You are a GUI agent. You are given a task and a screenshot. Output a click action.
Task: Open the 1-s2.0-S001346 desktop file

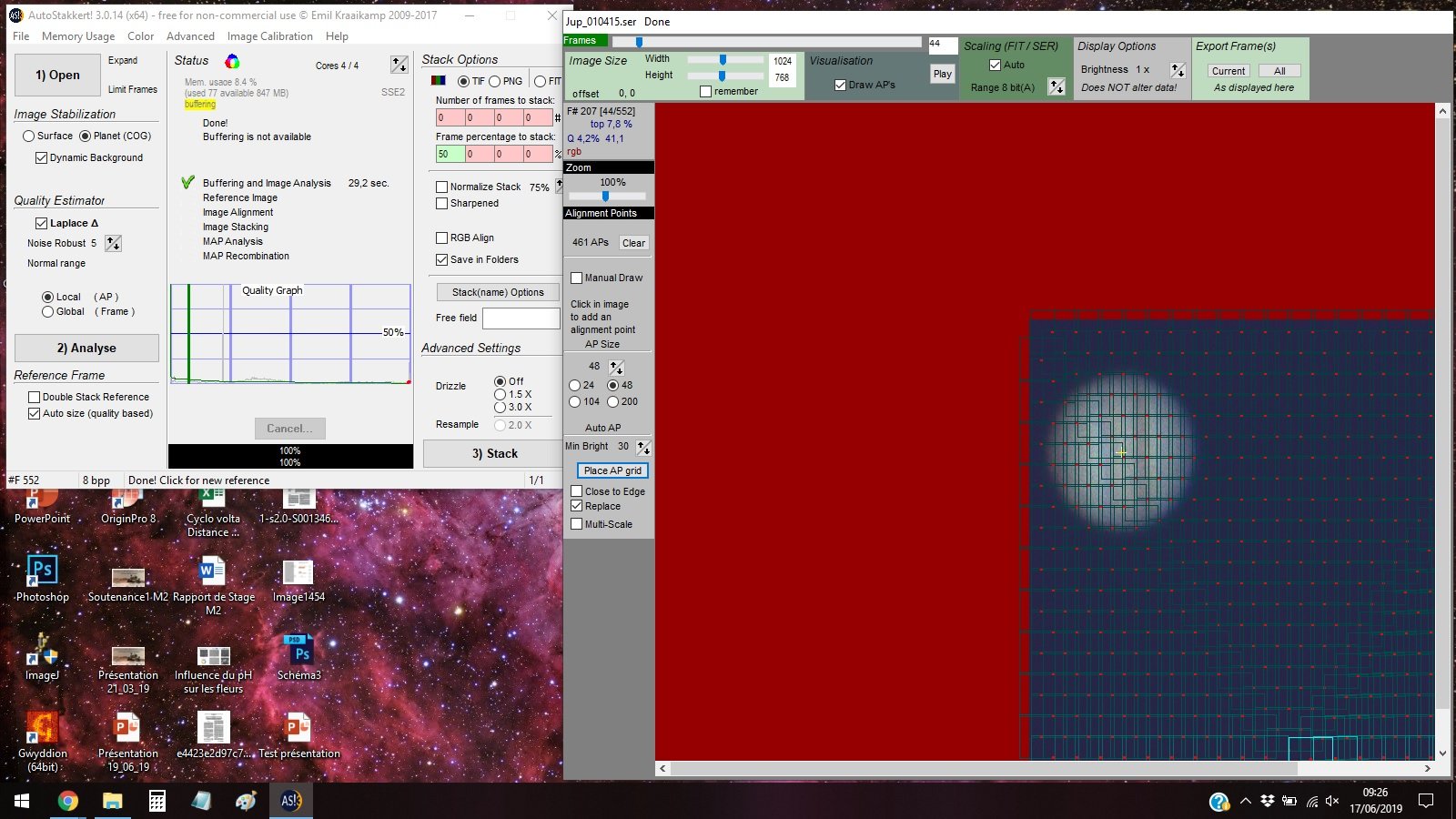click(298, 506)
